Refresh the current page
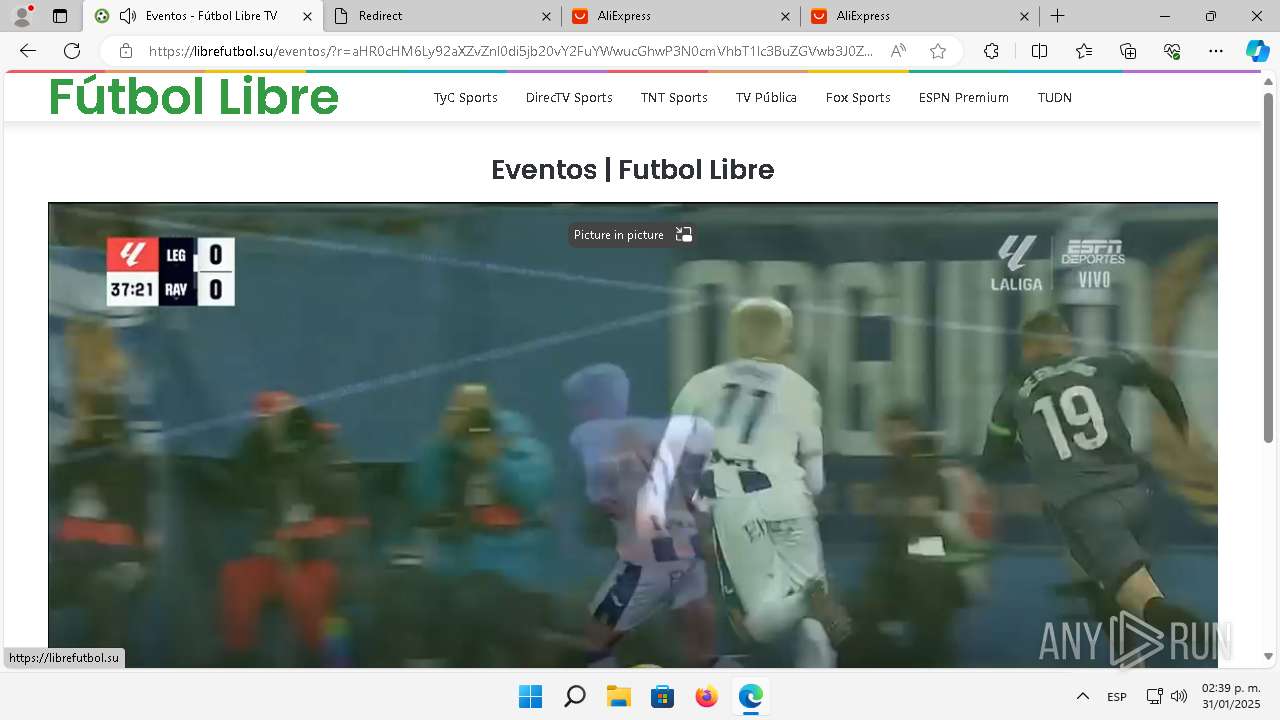This screenshot has width=1280, height=720. pos(72,51)
